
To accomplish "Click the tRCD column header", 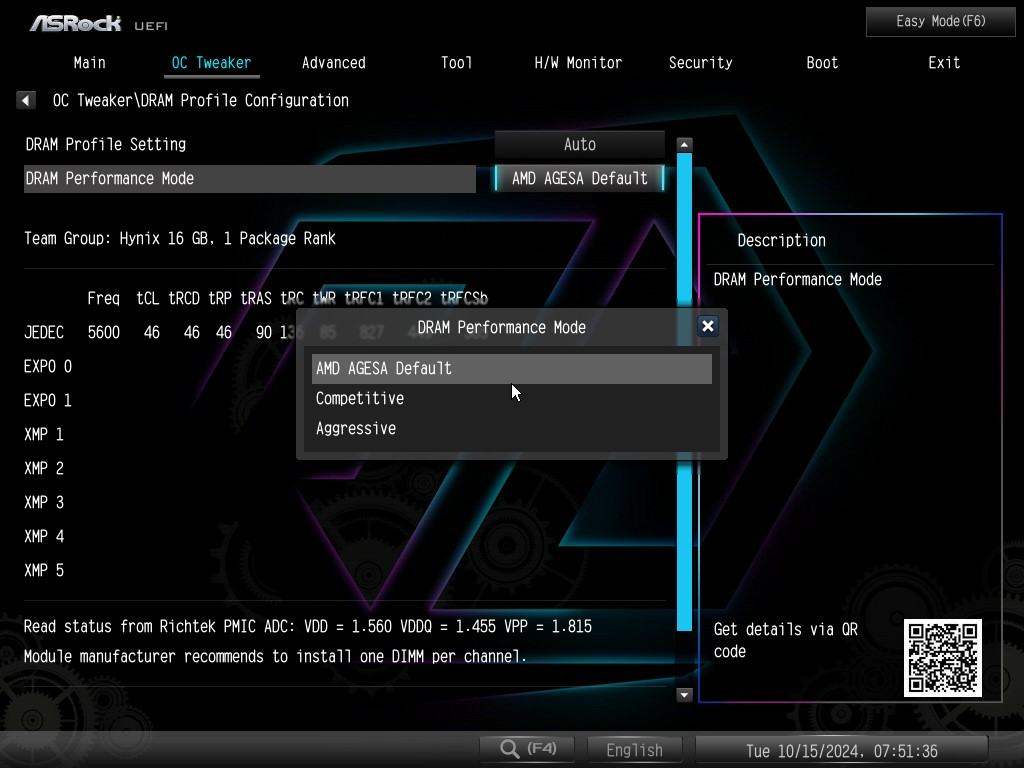I will tap(184, 298).
